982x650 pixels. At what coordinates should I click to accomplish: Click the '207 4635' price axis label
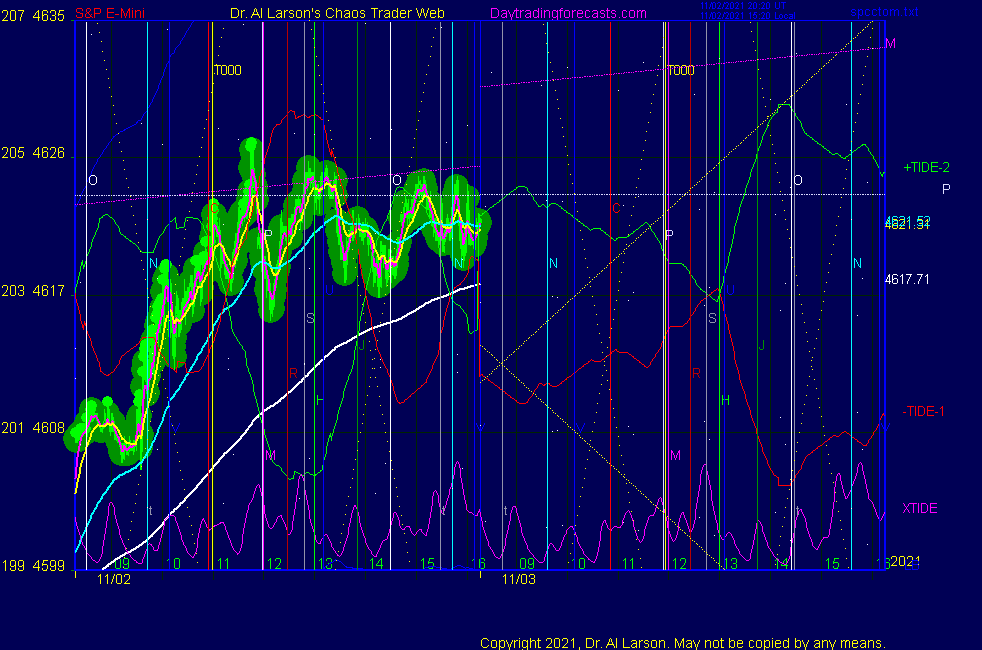coord(33,16)
